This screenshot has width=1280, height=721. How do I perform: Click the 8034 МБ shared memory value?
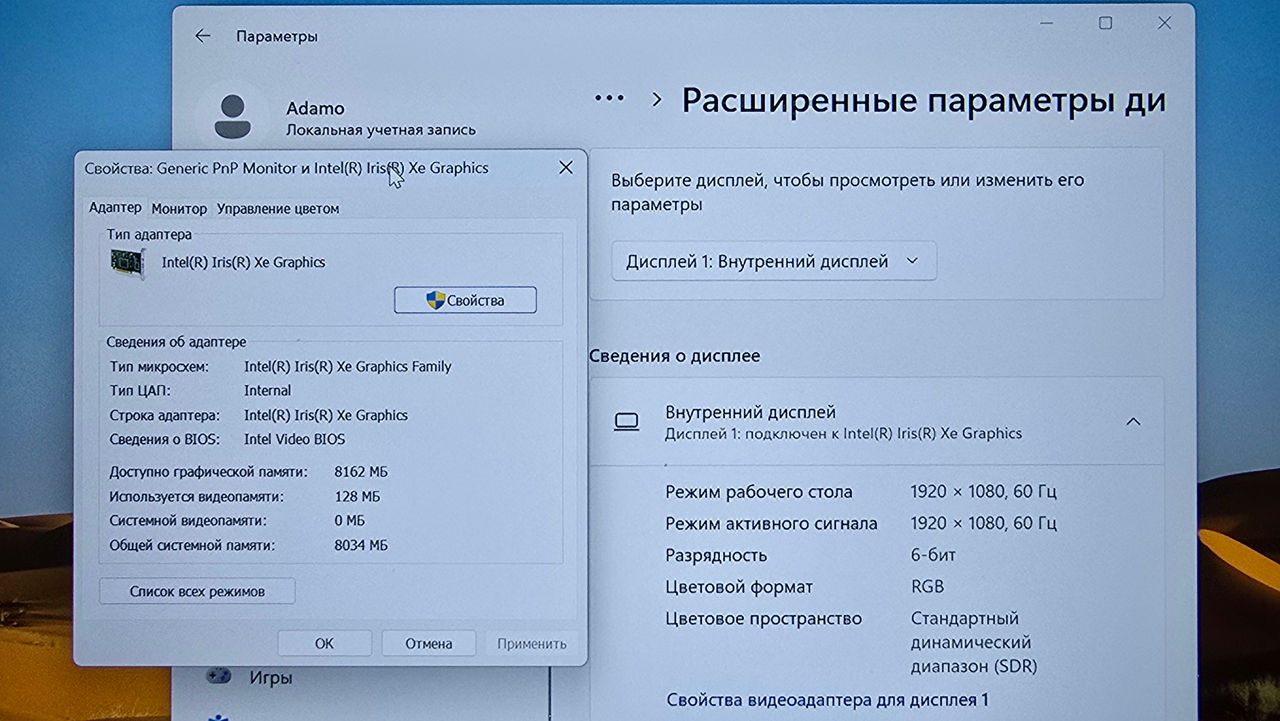coord(361,545)
